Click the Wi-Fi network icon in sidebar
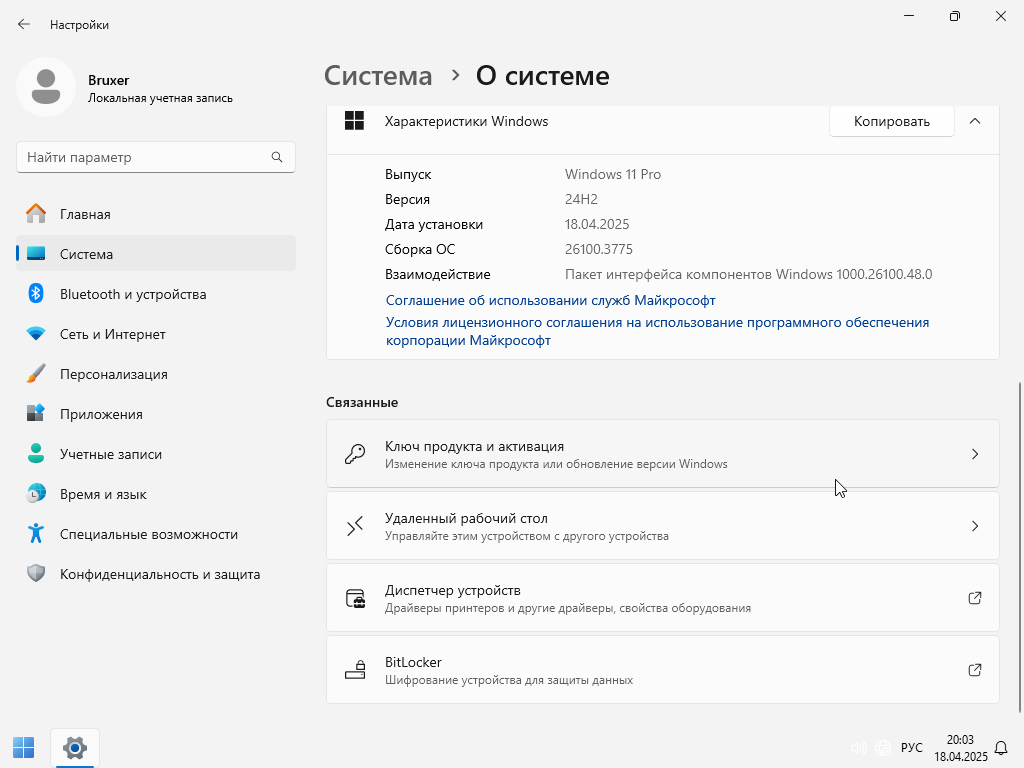 pos(36,334)
